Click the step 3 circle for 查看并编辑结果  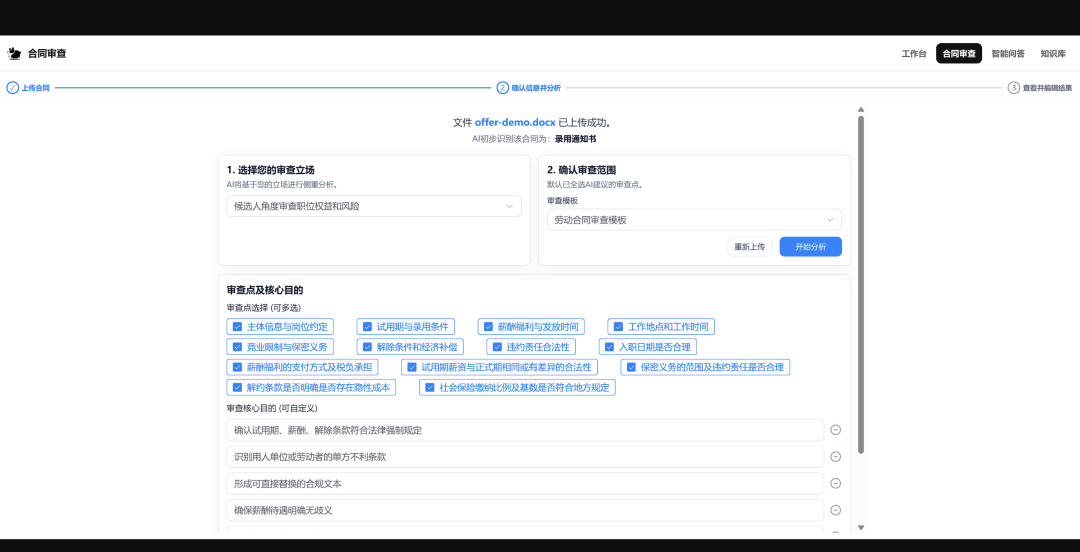pos(1013,88)
